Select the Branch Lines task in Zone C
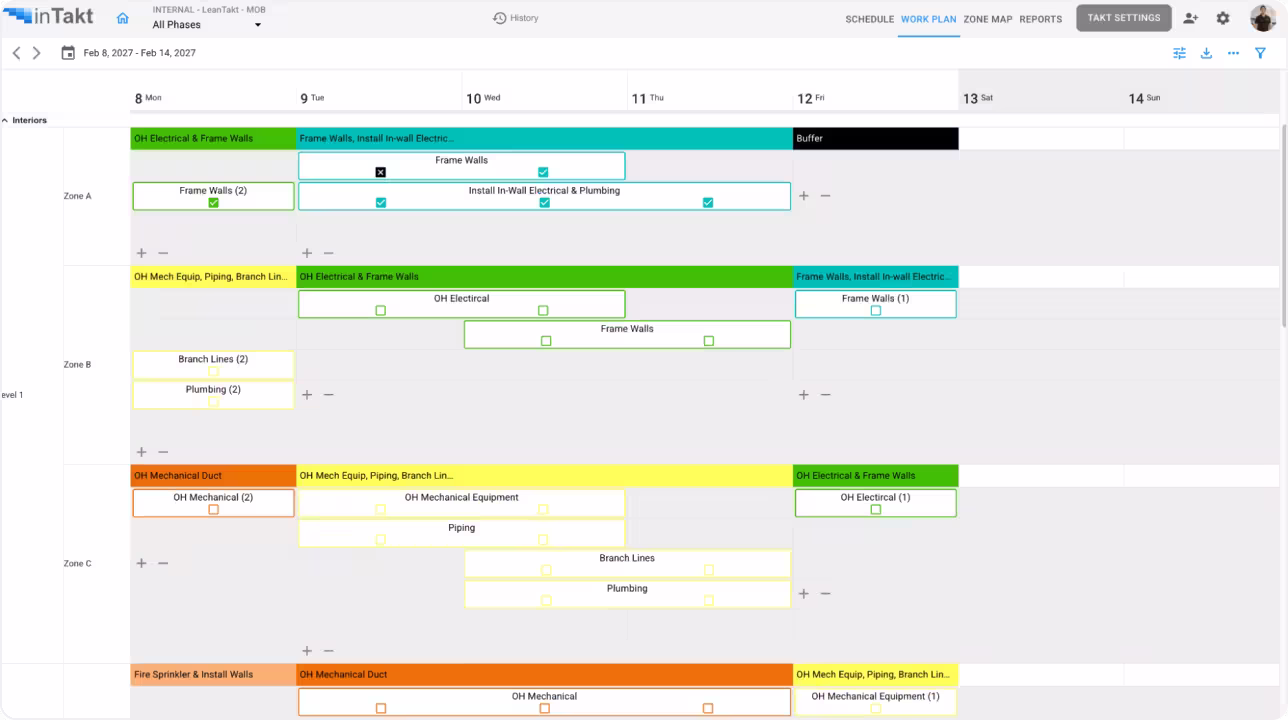1288x720 pixels. click(x=627, y=564)
